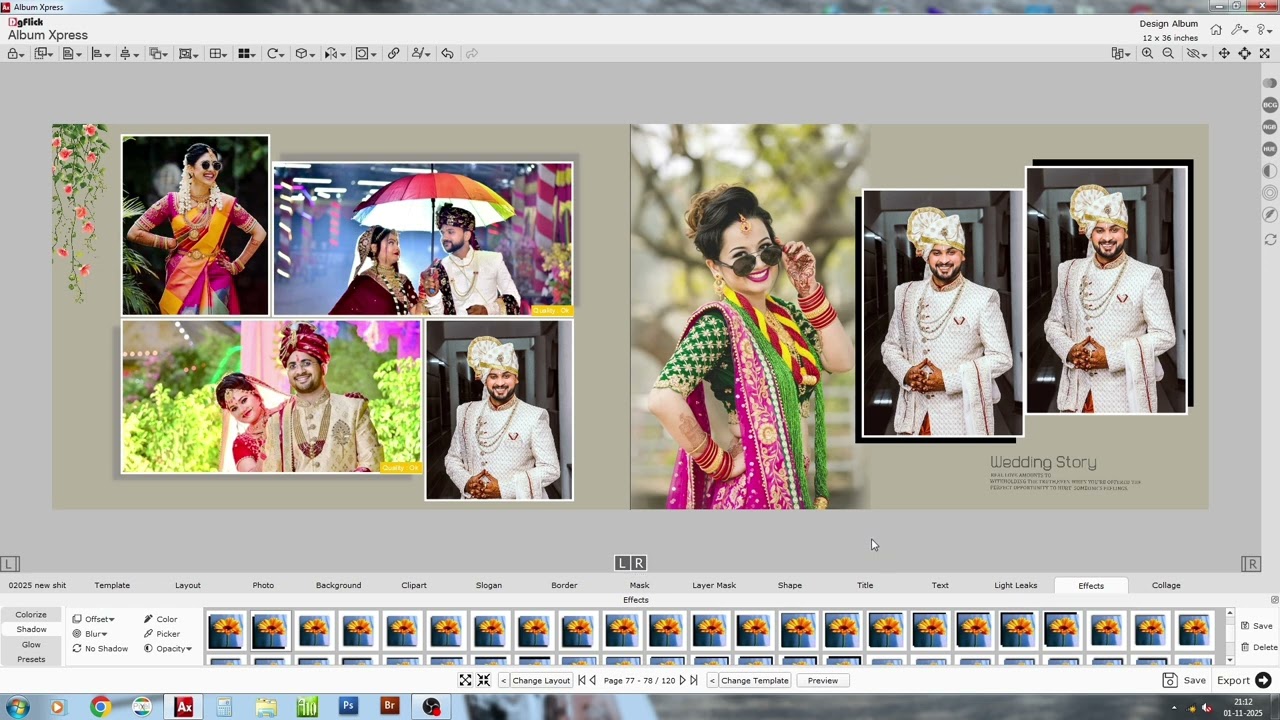Open the lock options in the toolbar
This screenshot has width=1280, height=720.
click(x=16, y=53)
